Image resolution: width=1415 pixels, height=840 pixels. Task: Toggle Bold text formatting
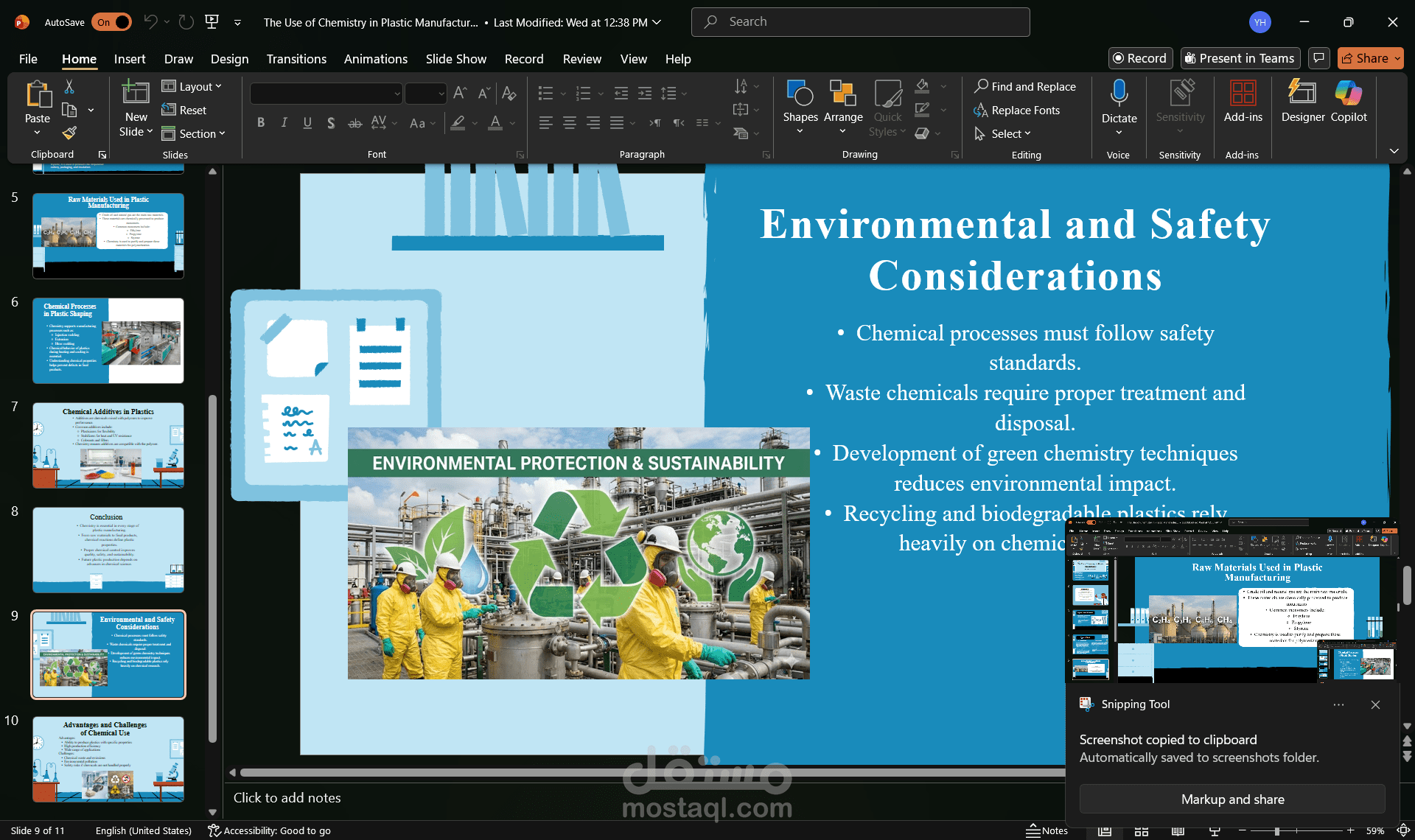[261, 123]
